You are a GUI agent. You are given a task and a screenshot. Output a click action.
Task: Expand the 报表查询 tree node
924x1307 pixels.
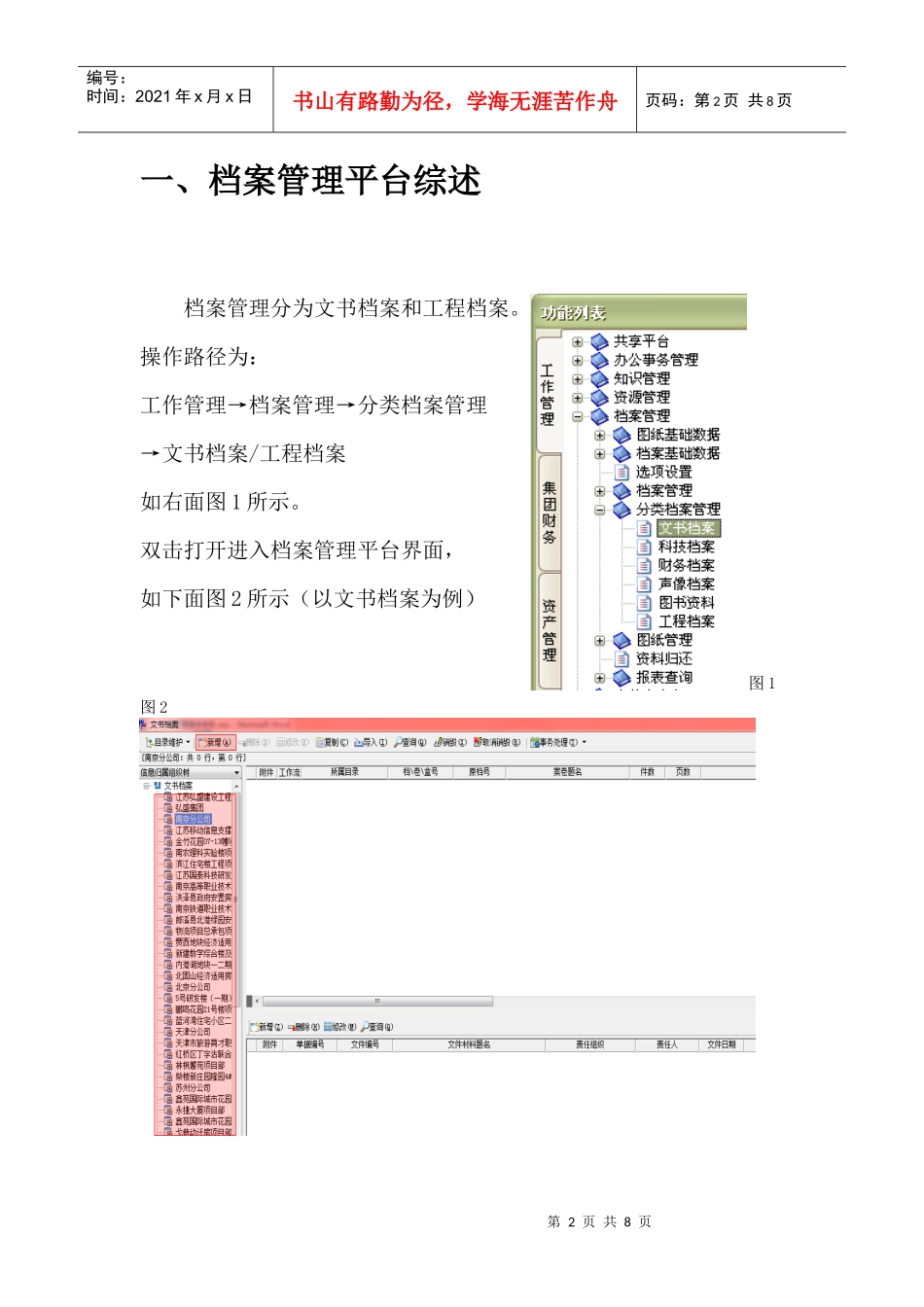[600, 678]
